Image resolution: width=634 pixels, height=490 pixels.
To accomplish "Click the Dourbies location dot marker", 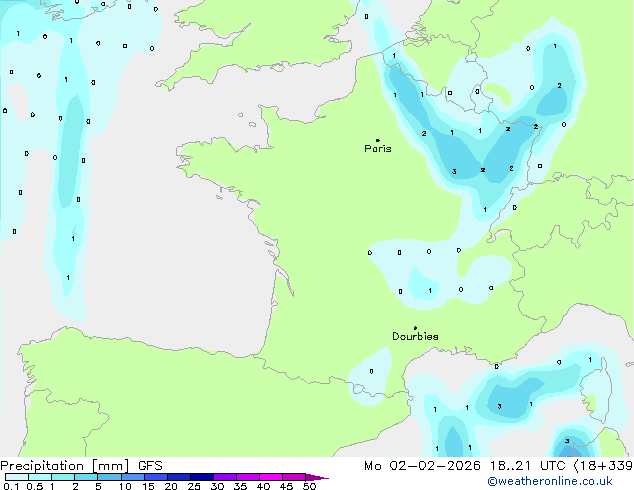I will coord(415,328).
